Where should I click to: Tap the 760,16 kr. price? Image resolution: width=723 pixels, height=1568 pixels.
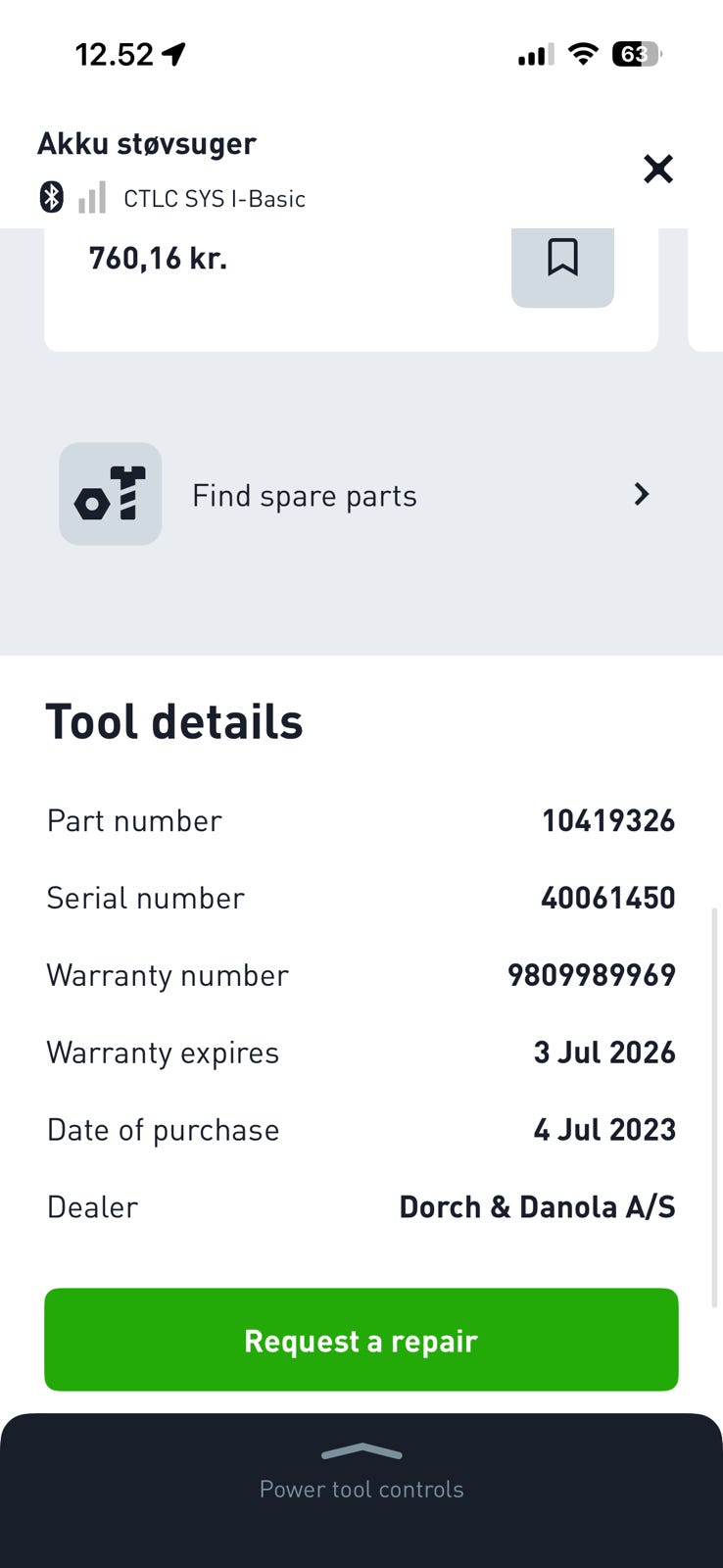point(158,258)
